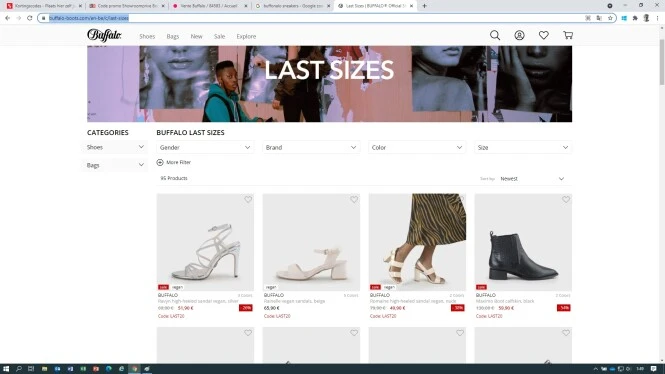Open the Bags menu in top navigation
Viewport: 665px width, 374px height.
coord(173,36)
